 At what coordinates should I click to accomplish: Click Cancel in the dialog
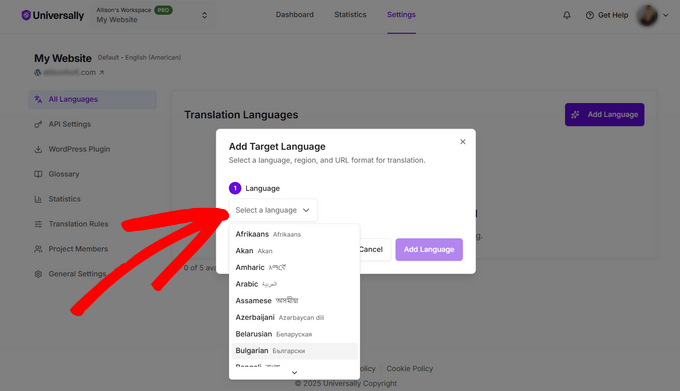pyautogui.click(x=375, y=250)
